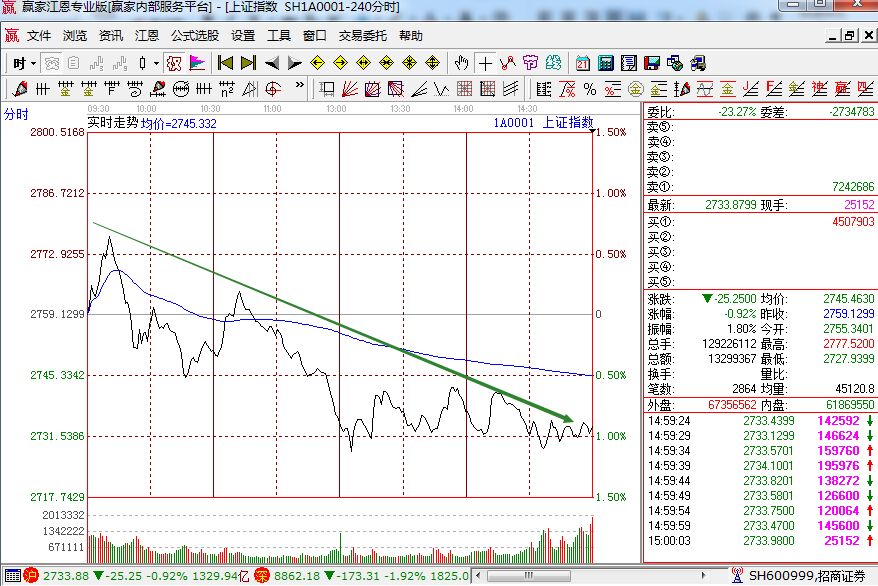Click the black right-arrow next icon

295,63
